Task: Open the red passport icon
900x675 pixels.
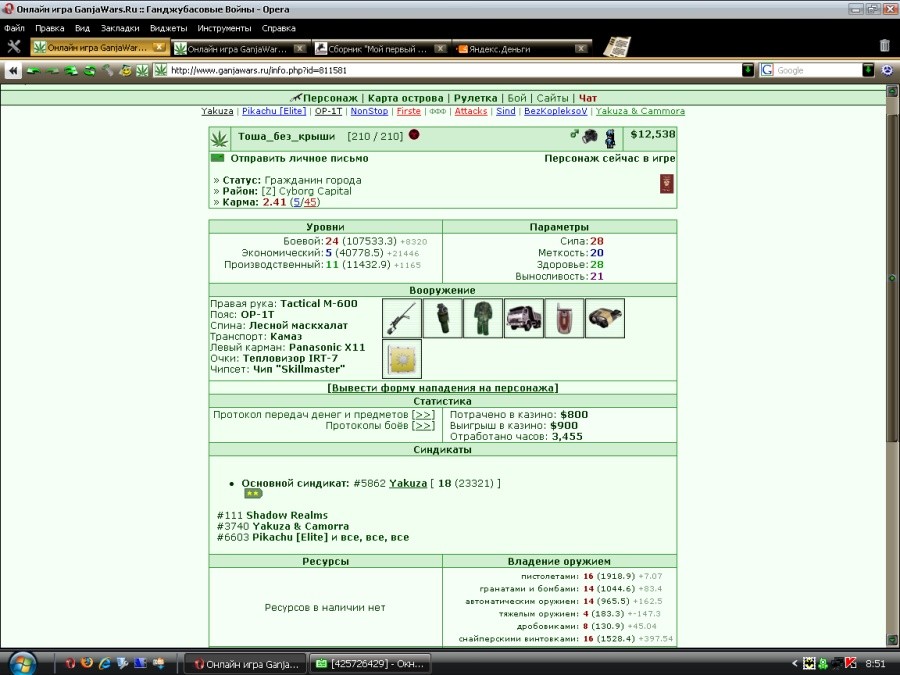Action: pos(666,184)
